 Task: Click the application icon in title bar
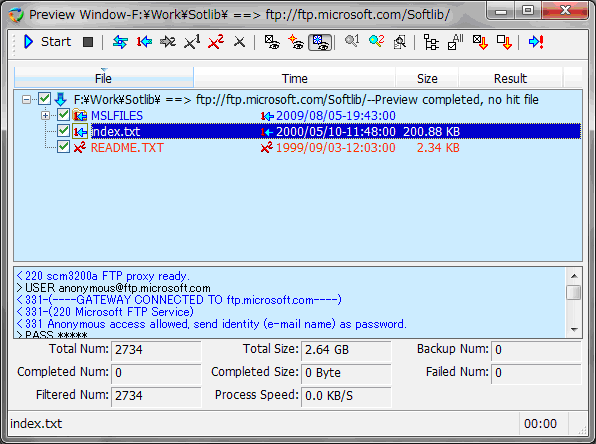[x=16, y=15]
